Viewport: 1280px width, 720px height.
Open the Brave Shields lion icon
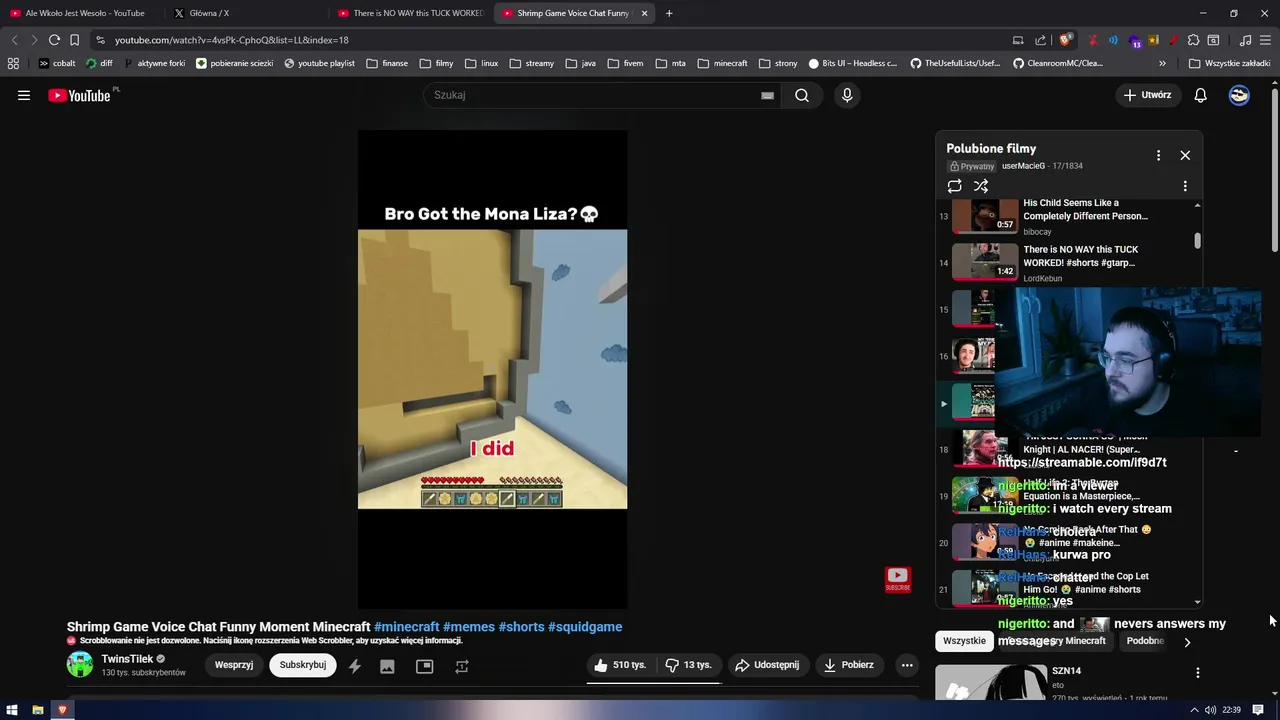[1066, 40]
